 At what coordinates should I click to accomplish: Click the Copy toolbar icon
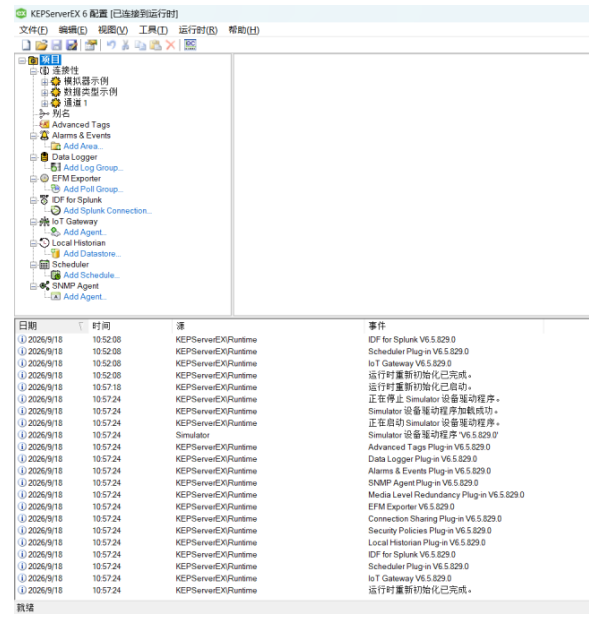140,45
